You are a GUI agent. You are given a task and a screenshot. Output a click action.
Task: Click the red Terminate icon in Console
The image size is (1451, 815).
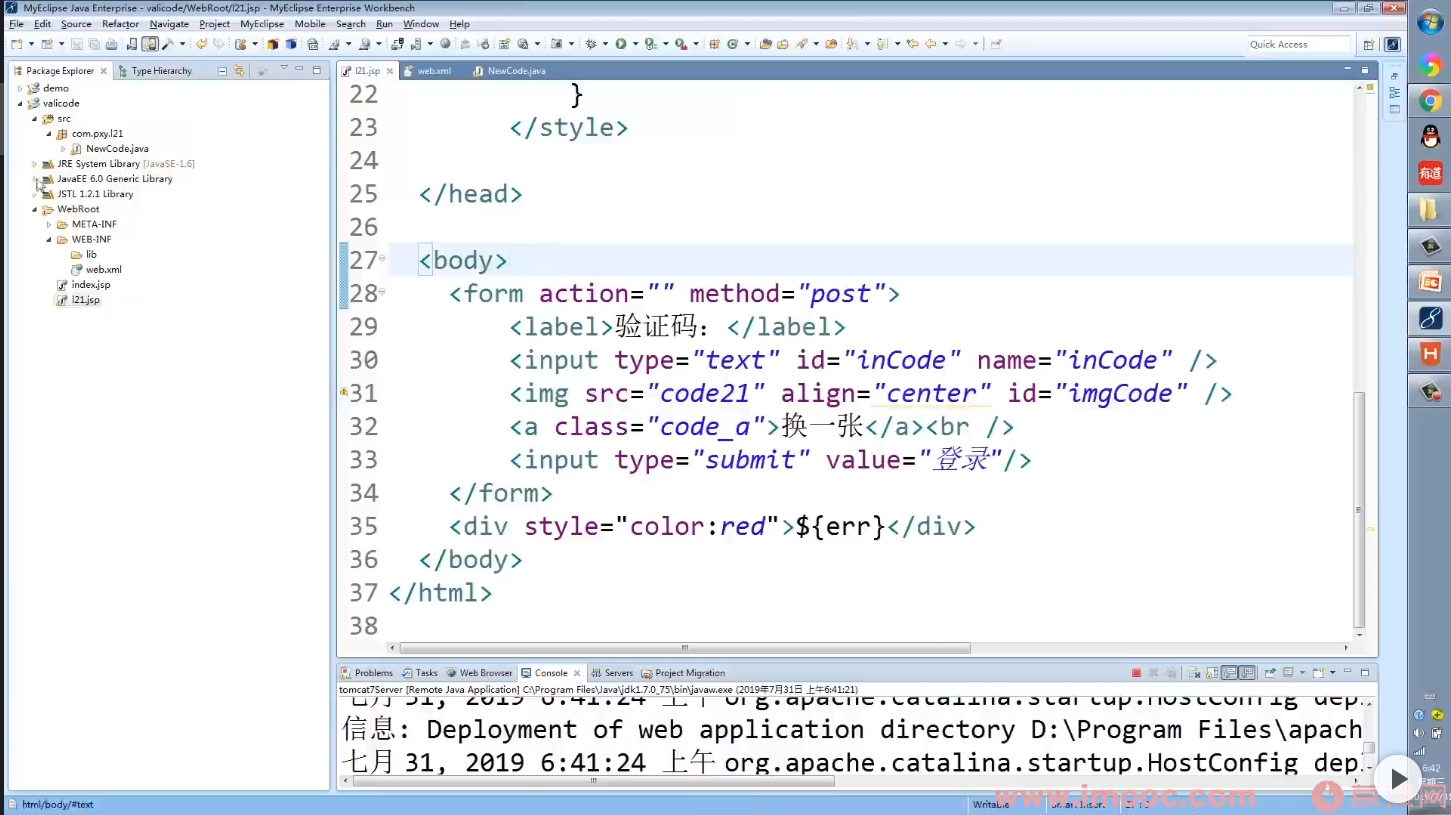tap(1136, 673)
